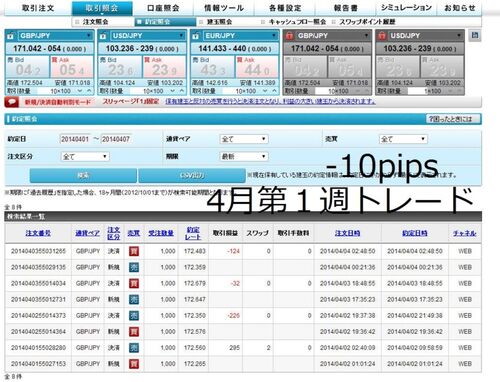500x382 pixels.
Task: Sort results by 注文番号 column header
Action: 38,233
